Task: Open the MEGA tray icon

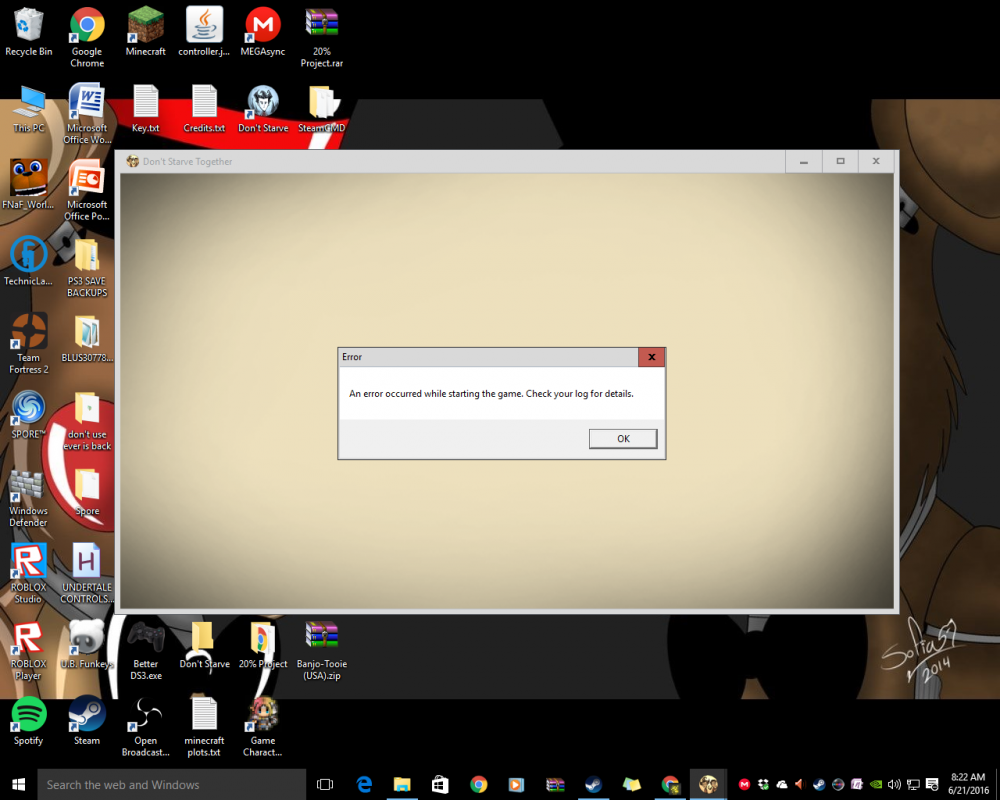Action: coord(744,784)
